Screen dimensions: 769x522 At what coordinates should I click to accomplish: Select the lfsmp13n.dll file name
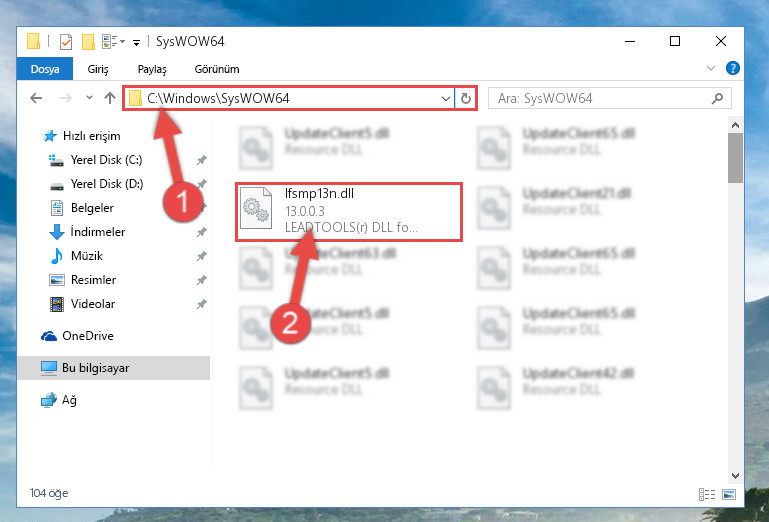(319, 193)
